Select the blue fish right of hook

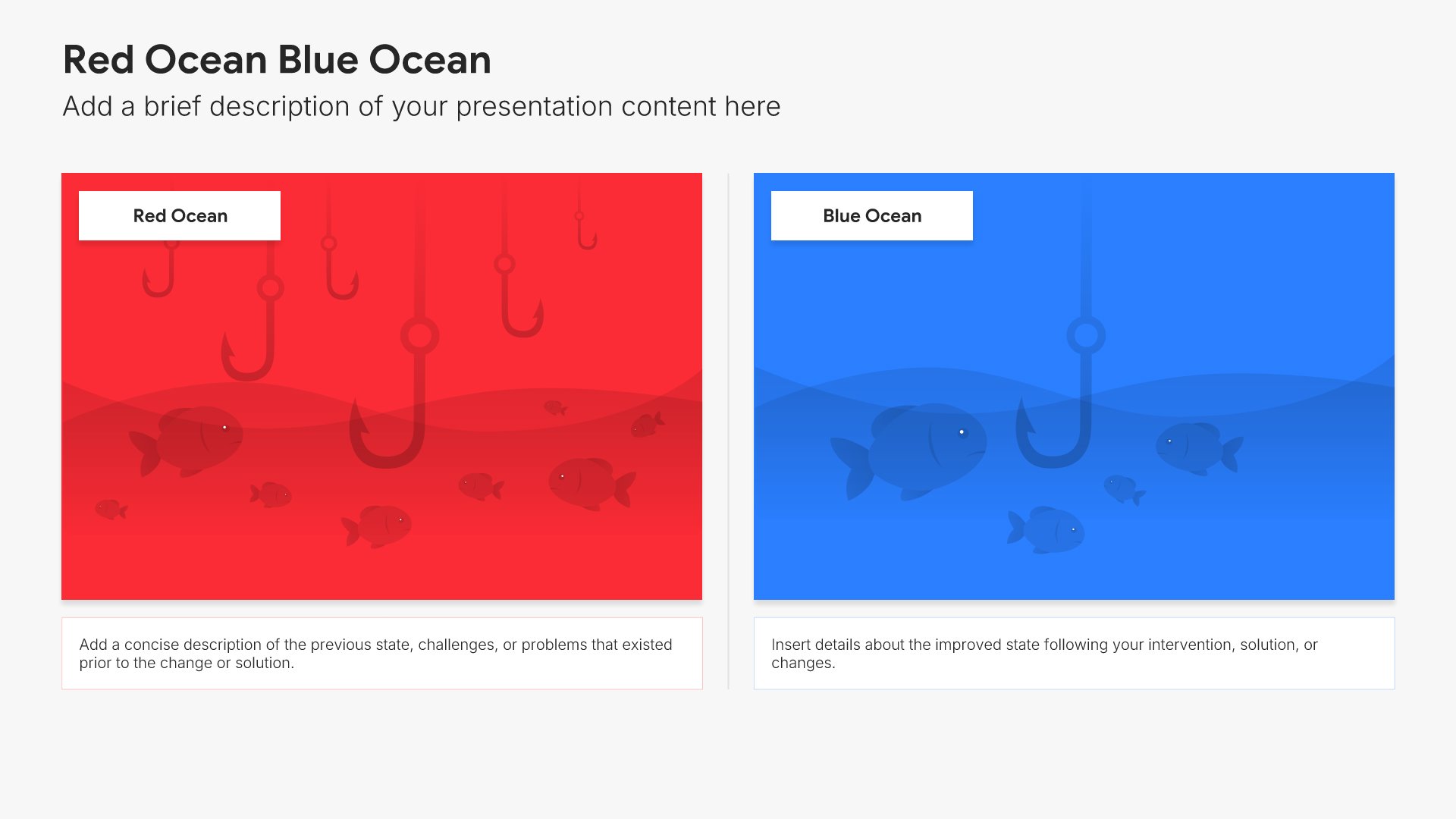tap(1199, 448)
